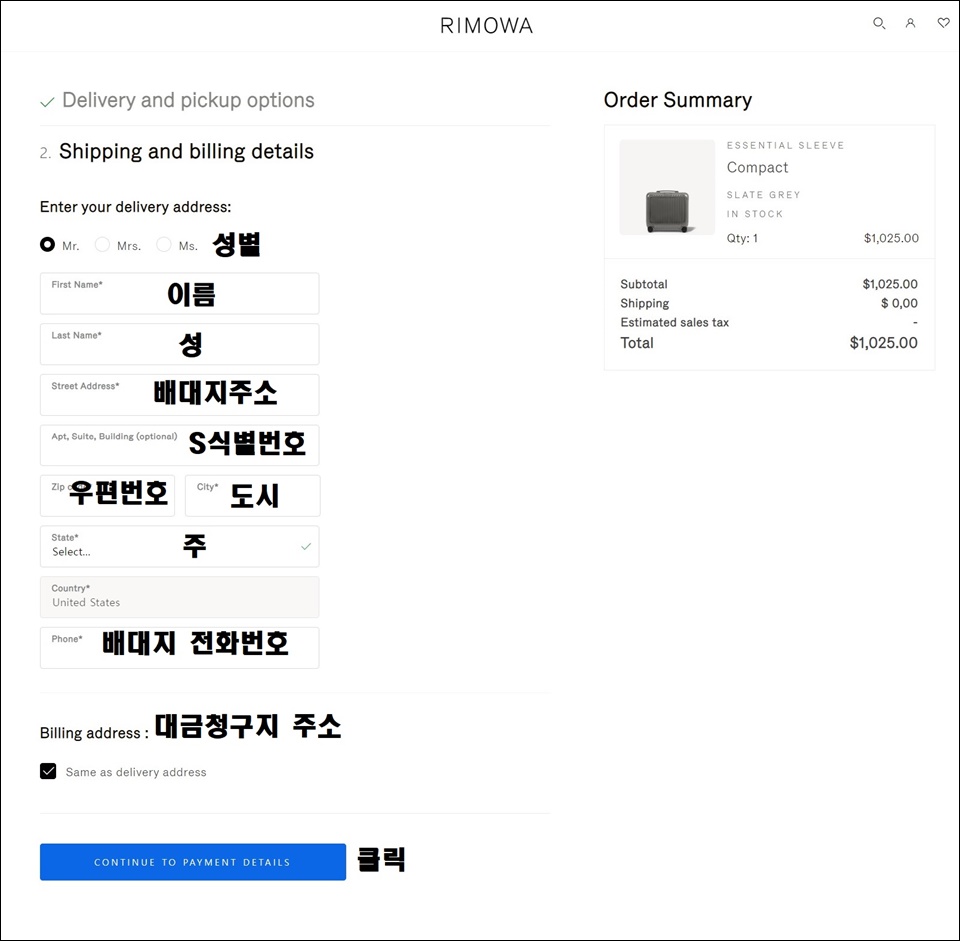Viewport: 960px width, 941px height.
Task: Focus the Street Address field
Action: (x=179, y=395)
